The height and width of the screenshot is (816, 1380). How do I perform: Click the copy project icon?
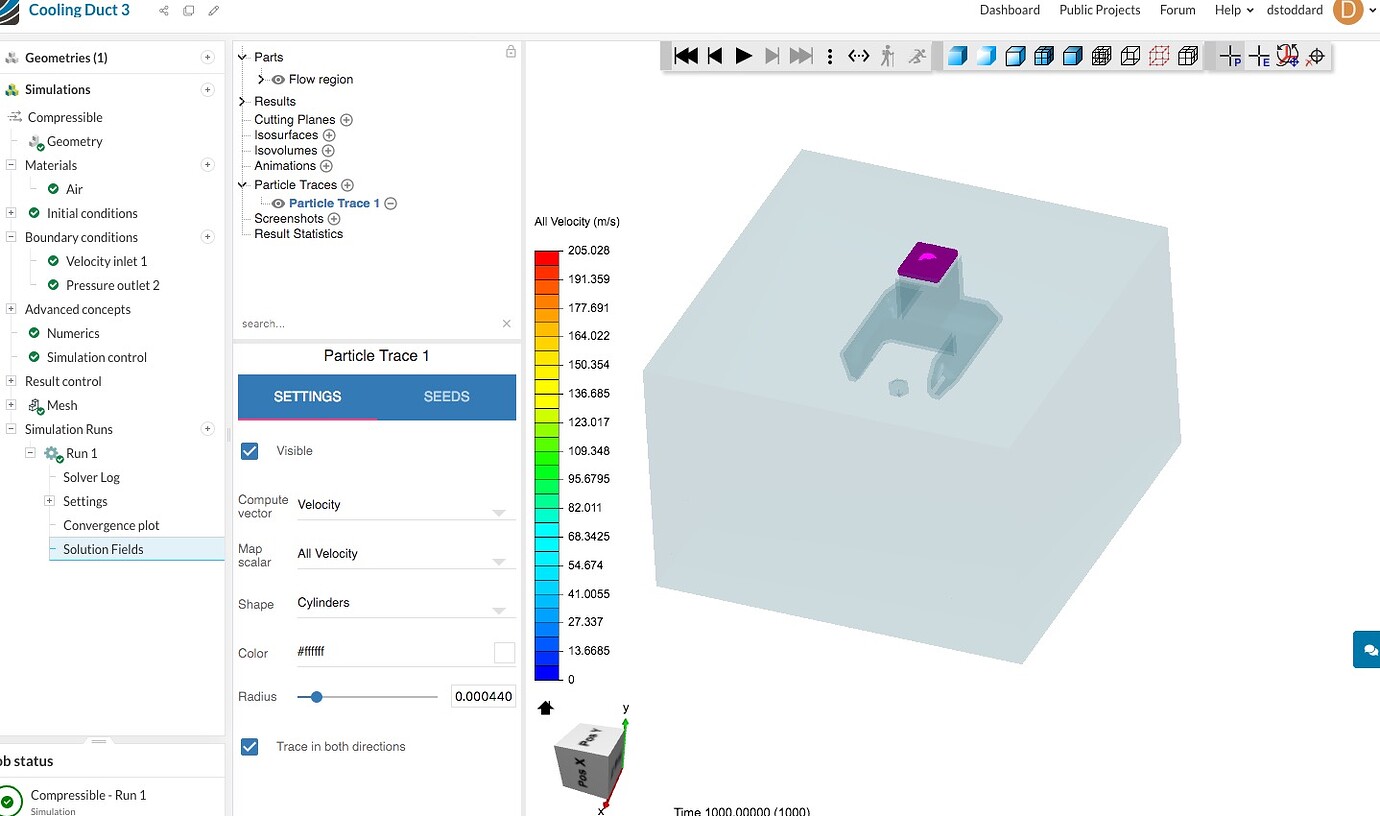(188, 9)
